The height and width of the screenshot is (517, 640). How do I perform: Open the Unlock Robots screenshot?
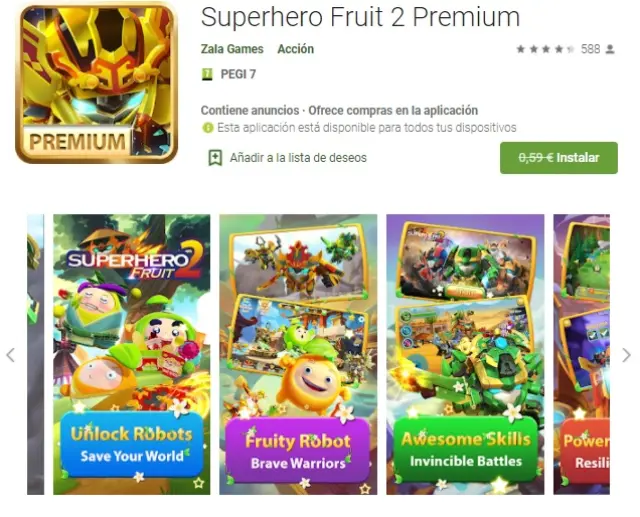click(131, 354)
